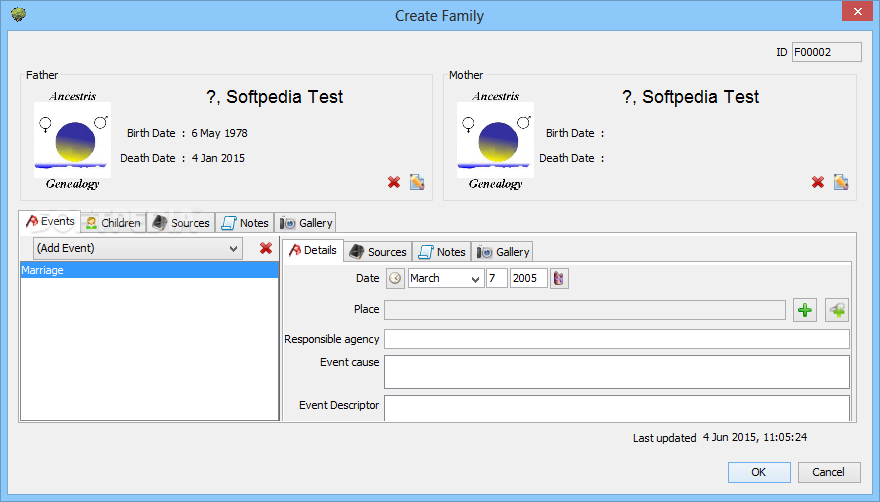Click the Event Descriptor text area

pyautogui.click(x=617, y=408)
